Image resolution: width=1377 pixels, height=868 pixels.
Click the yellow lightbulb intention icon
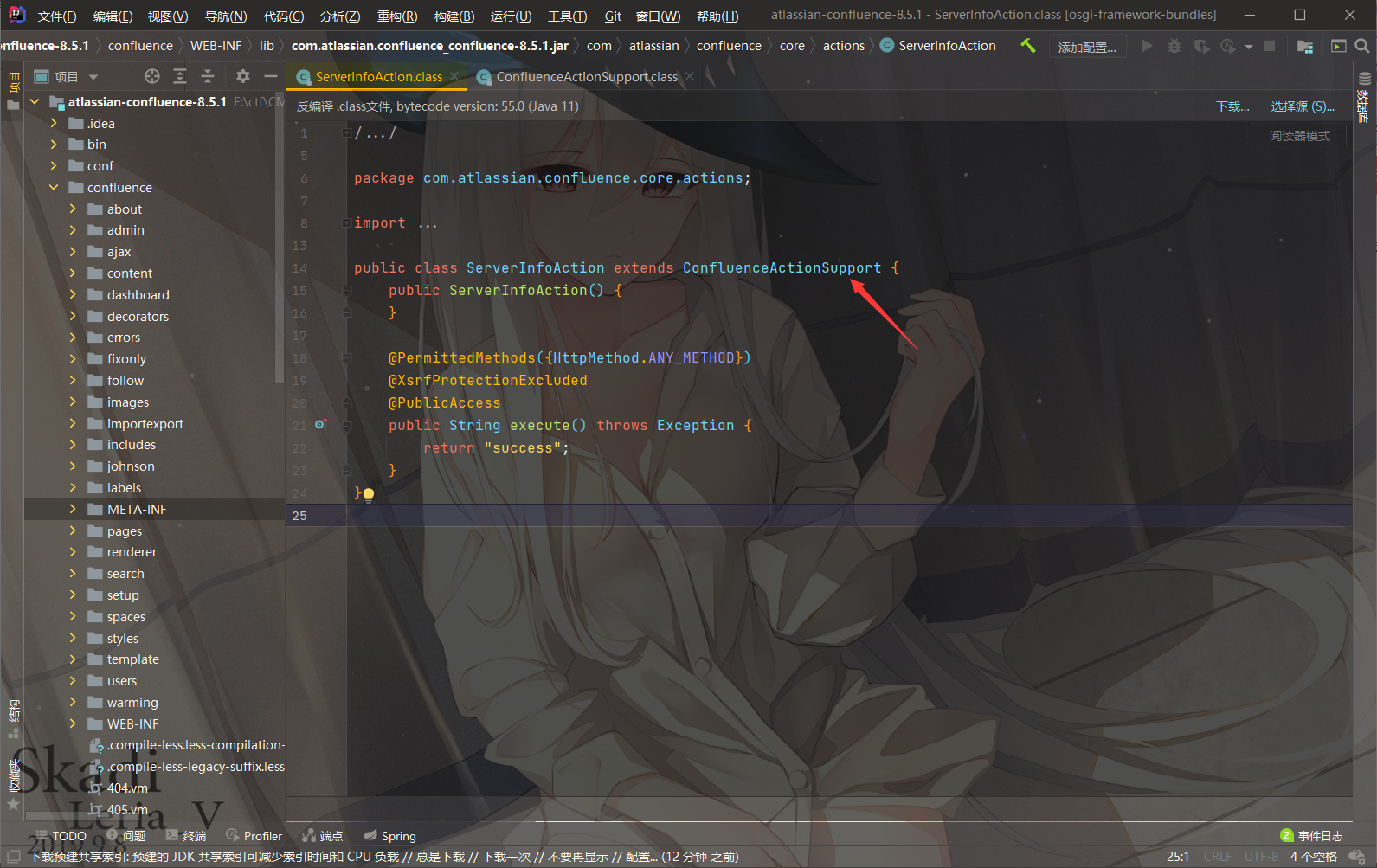(369, 495)
